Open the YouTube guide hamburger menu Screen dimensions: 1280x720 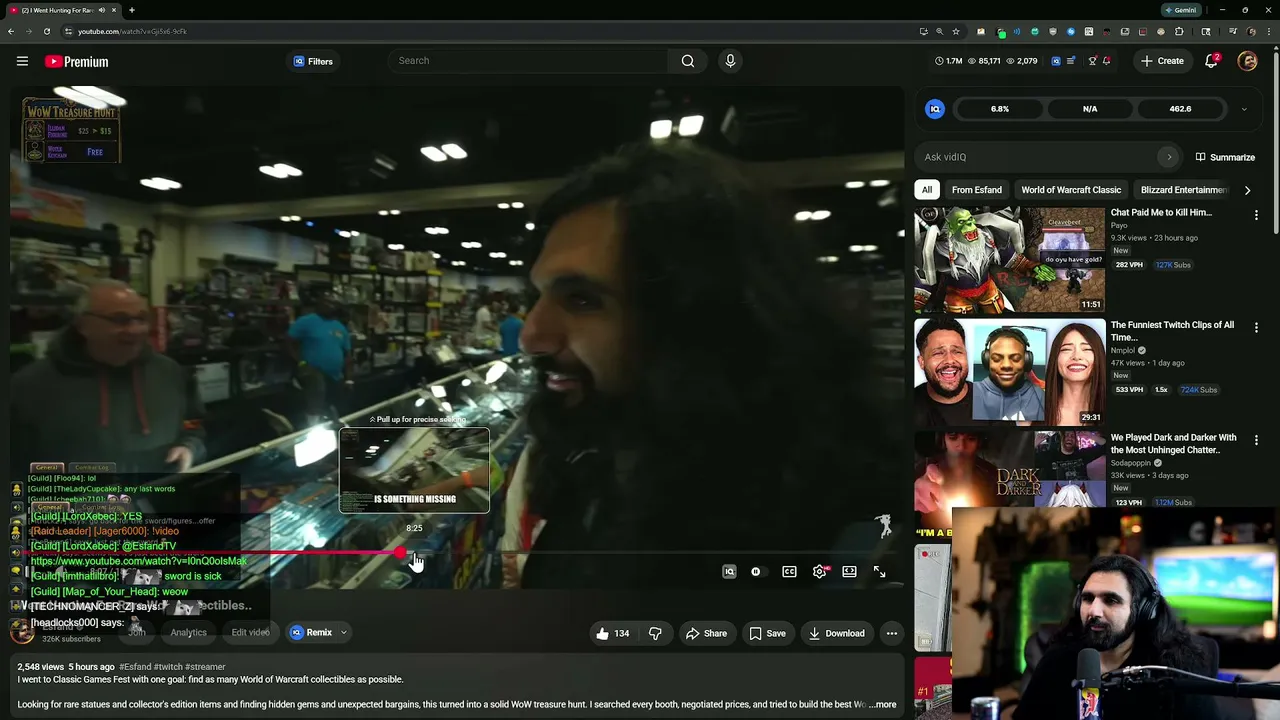pos(22,61)
